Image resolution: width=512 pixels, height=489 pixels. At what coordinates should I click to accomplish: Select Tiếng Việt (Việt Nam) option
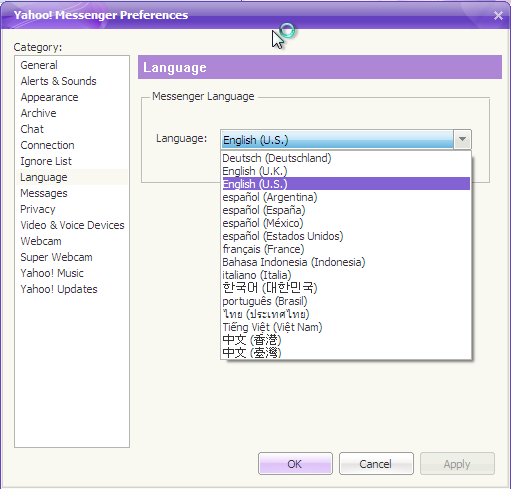click(x=346, y=327)
